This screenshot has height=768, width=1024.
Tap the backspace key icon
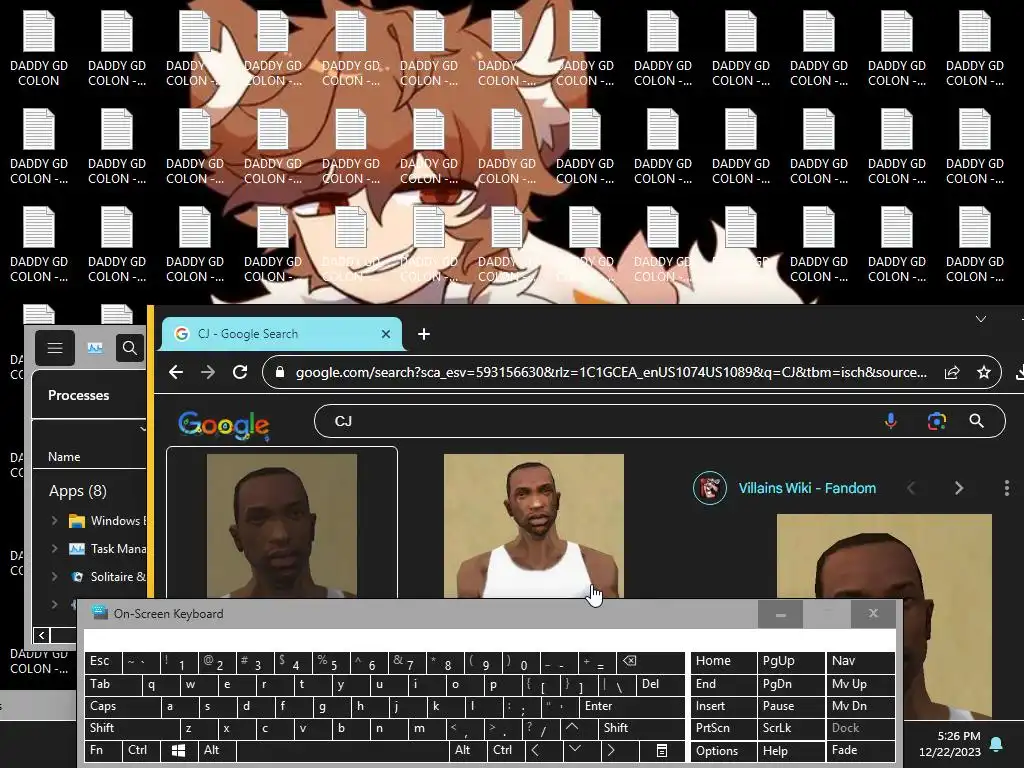[x=651, y=662]
